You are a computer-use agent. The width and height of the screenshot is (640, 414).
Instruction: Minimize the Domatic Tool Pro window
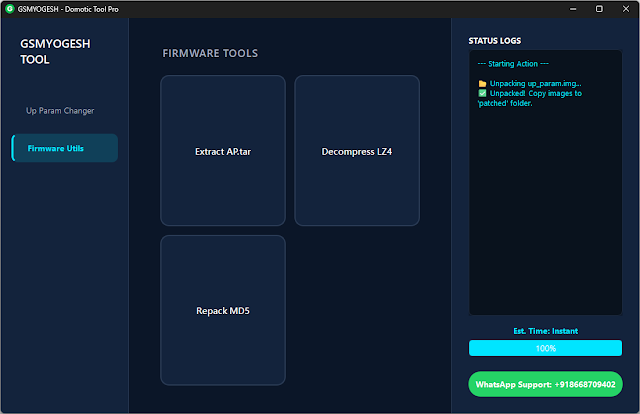pyautogui.click(x=569, y=8)
